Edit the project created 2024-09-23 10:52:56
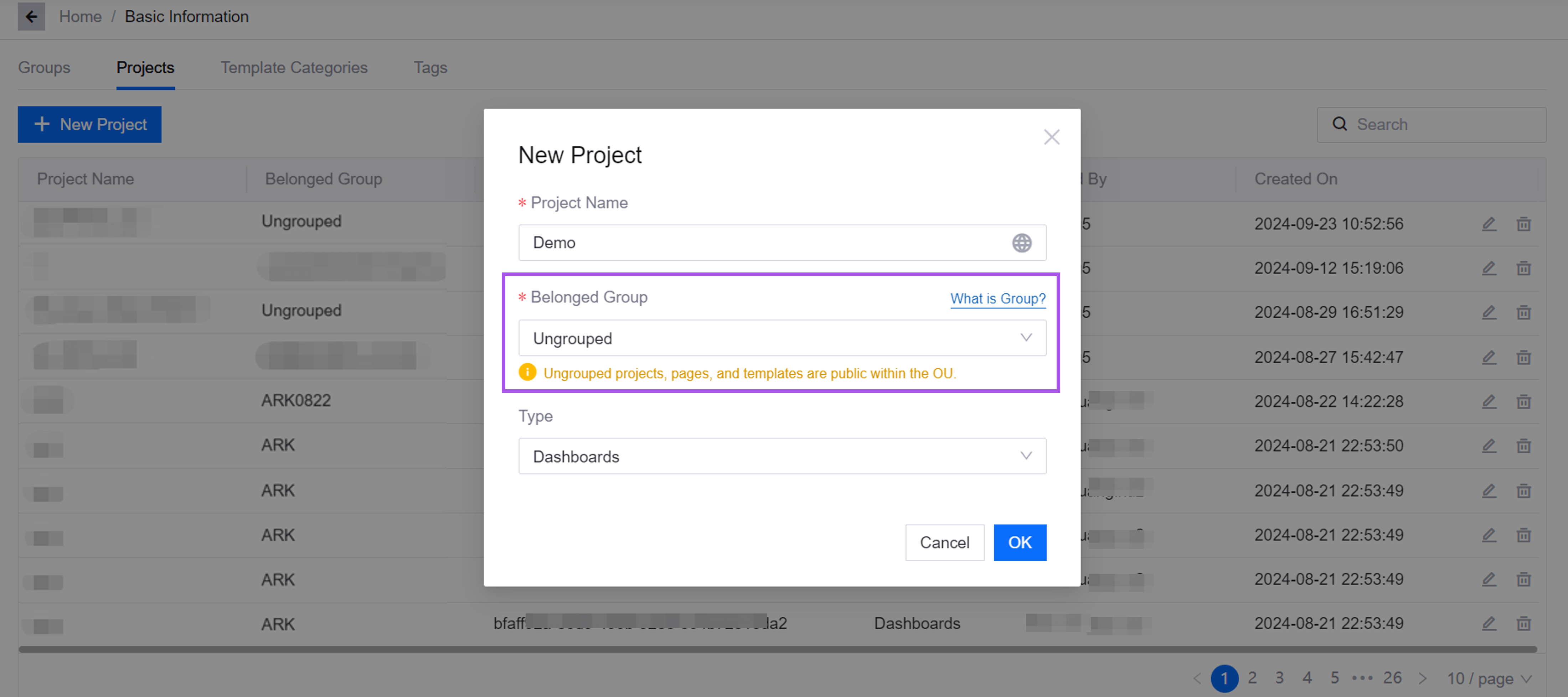 pos(1488,224)
